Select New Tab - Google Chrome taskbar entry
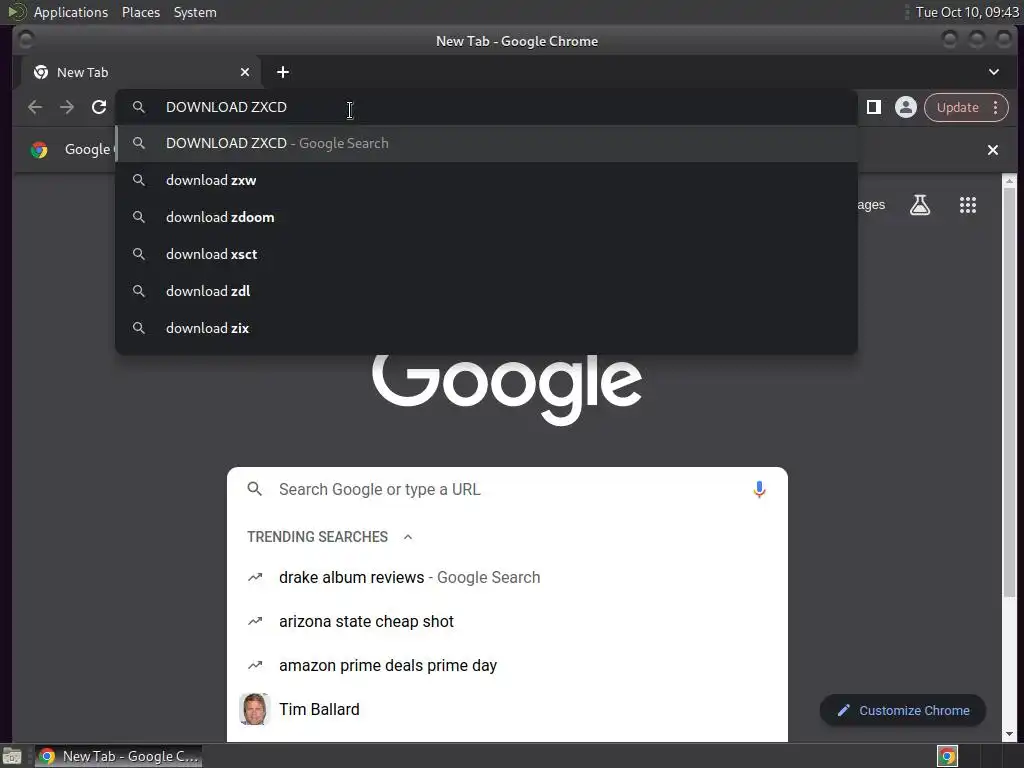This screenshot has width=1024, height=768. click(118, 756)
